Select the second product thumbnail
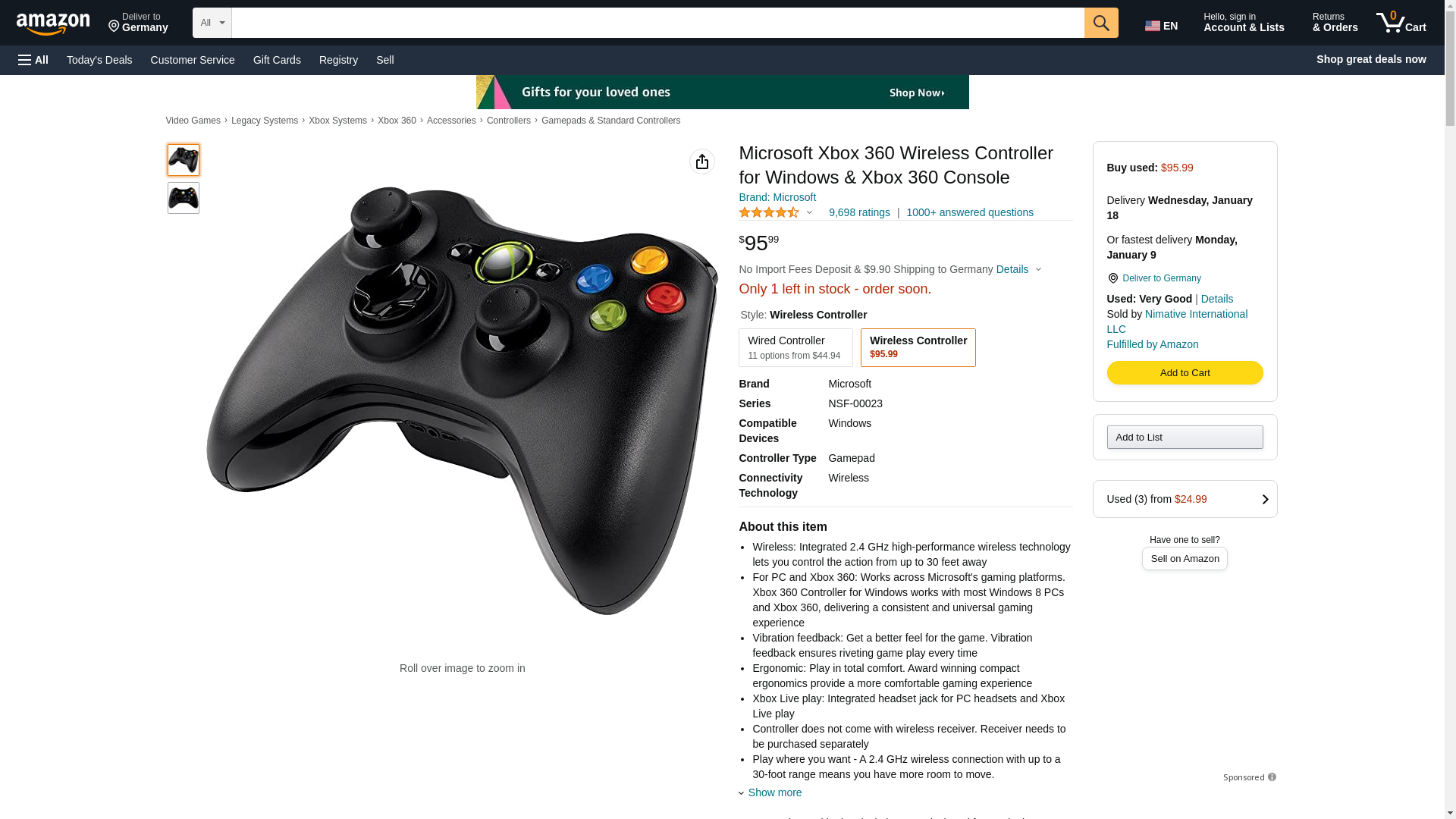Screen dimensions: 1456x819 coord(184,198)
